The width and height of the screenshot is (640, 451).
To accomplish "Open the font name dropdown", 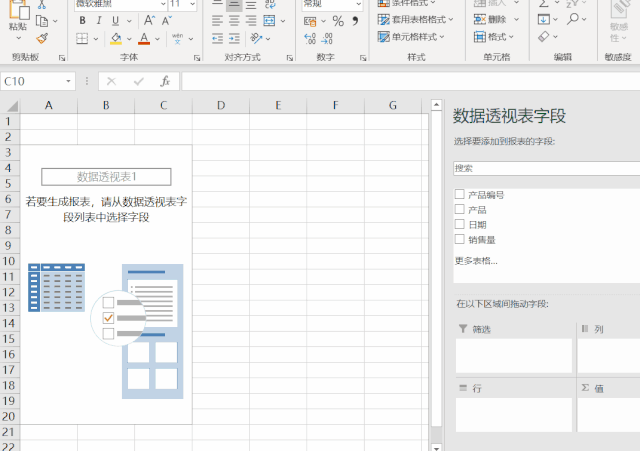I will point(163,4).
